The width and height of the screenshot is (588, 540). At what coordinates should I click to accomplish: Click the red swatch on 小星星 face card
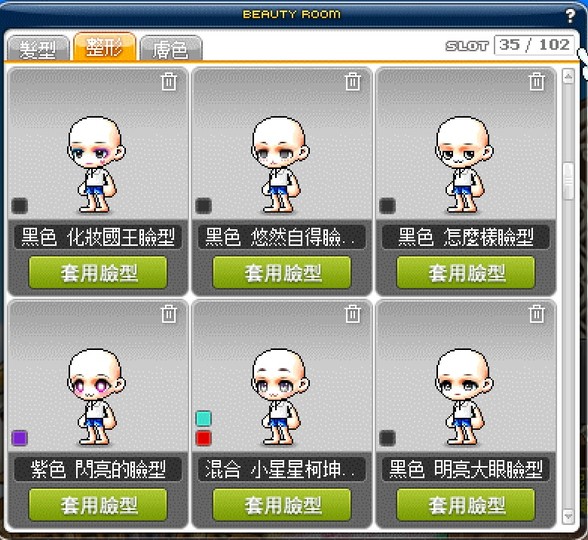pyautogui.click(x=204, y=438)
